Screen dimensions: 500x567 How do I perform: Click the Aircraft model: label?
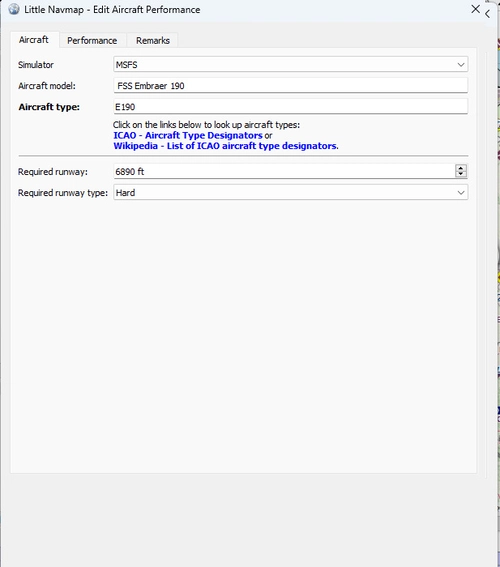click(x=47, y=86)
